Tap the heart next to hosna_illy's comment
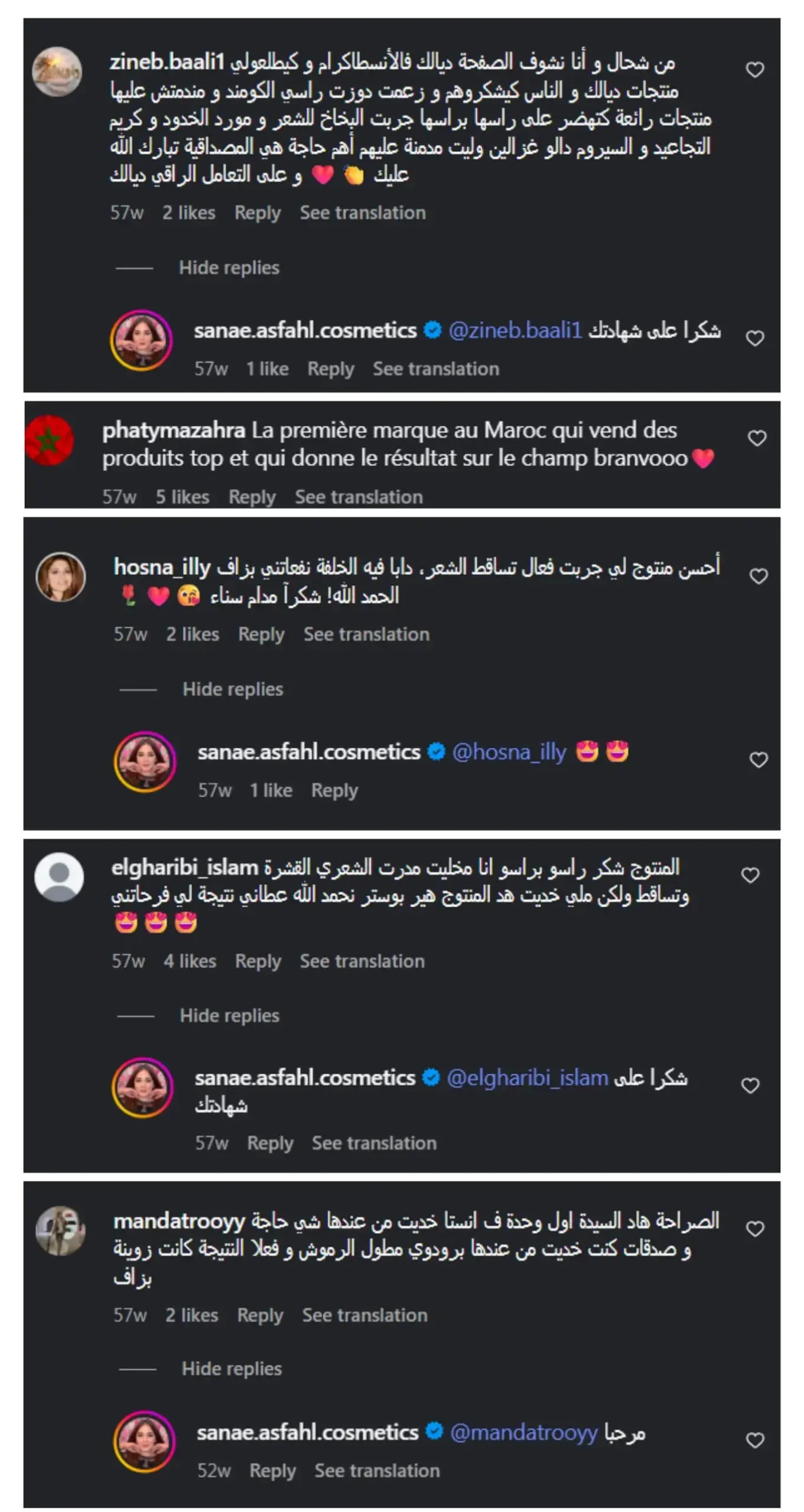 (759, 576)
